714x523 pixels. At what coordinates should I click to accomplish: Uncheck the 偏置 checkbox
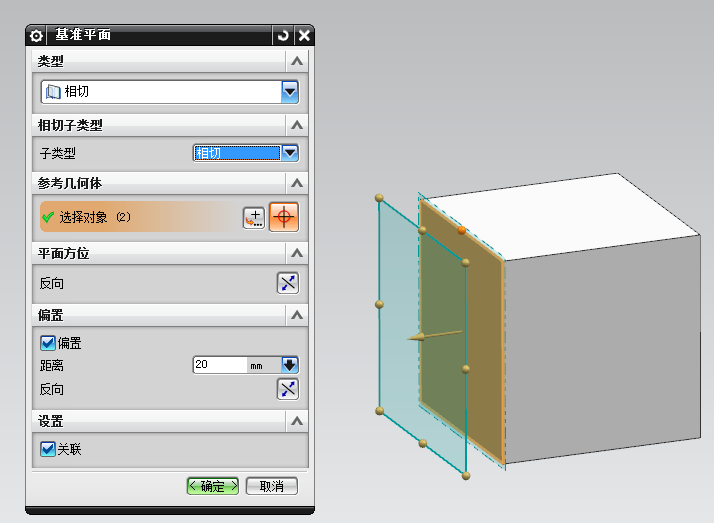48,343
